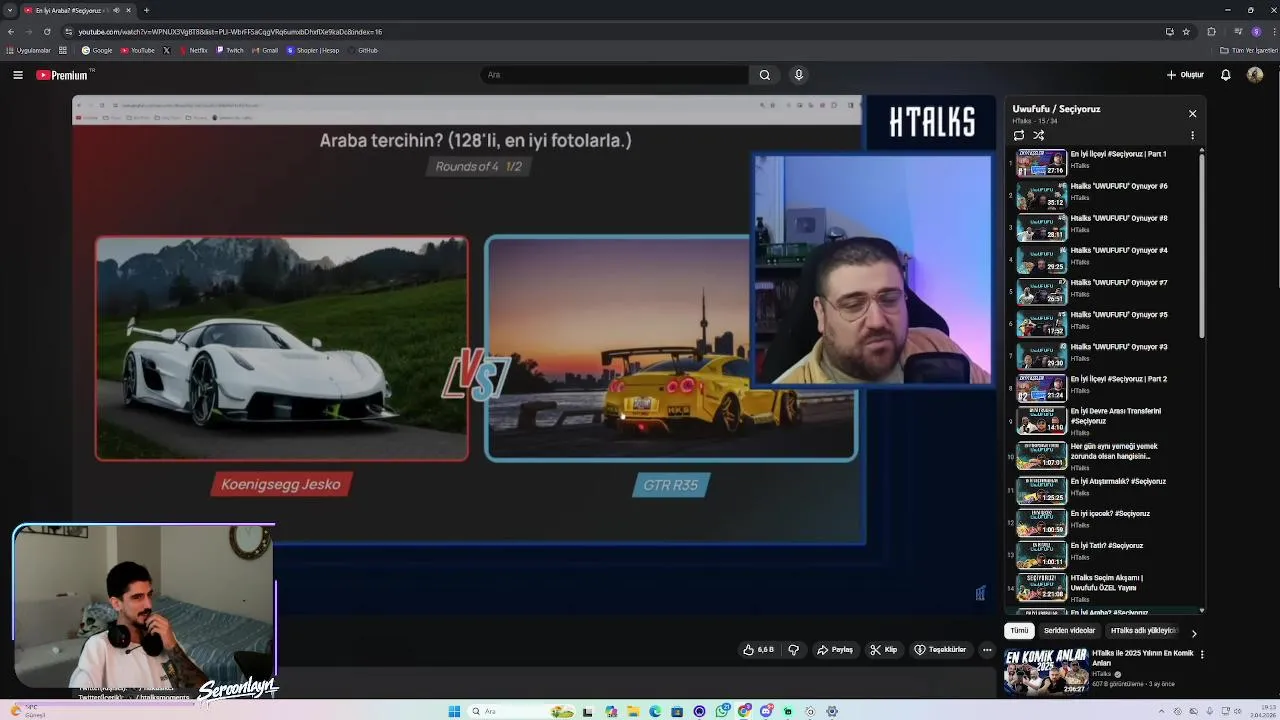This screenshot has width=1280, height=720.
Task: Click the Paylaş share button
Action: point(835,650)
